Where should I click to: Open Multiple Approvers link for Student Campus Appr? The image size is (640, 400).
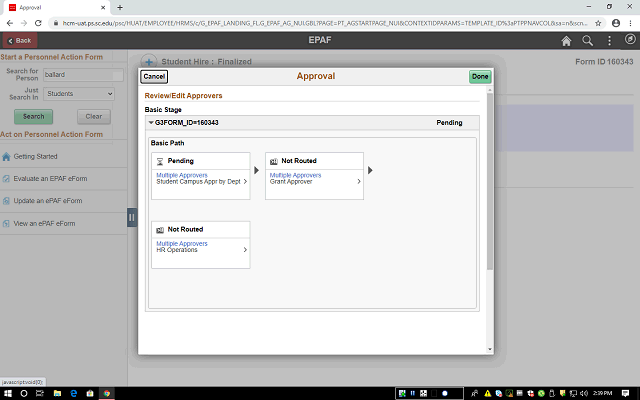[x=182, y=175]
